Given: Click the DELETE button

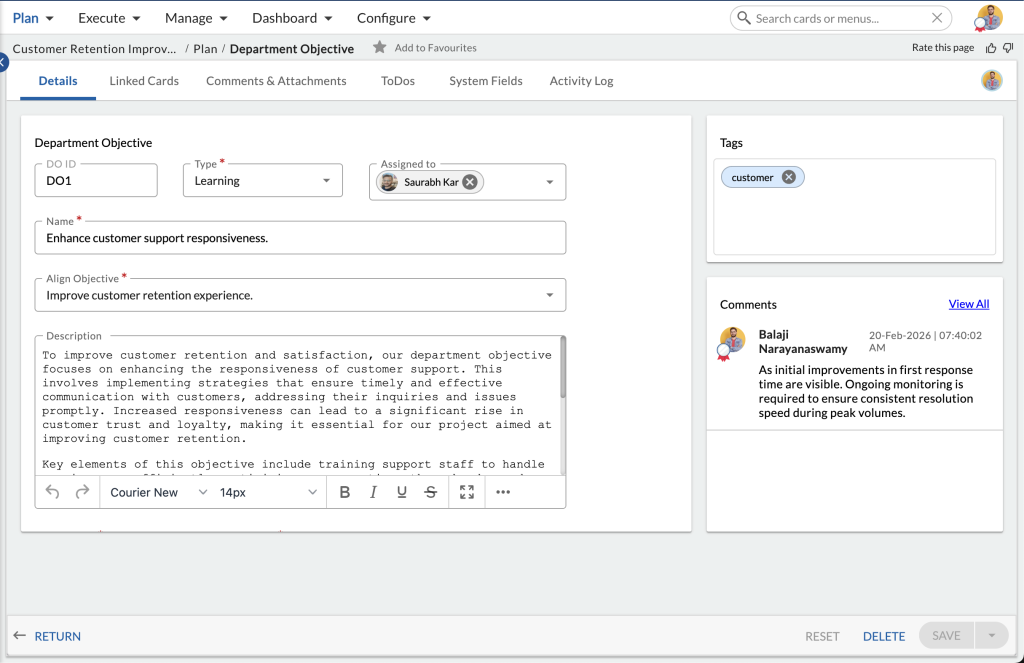Looking at the screenshot, I should (884, 636).
